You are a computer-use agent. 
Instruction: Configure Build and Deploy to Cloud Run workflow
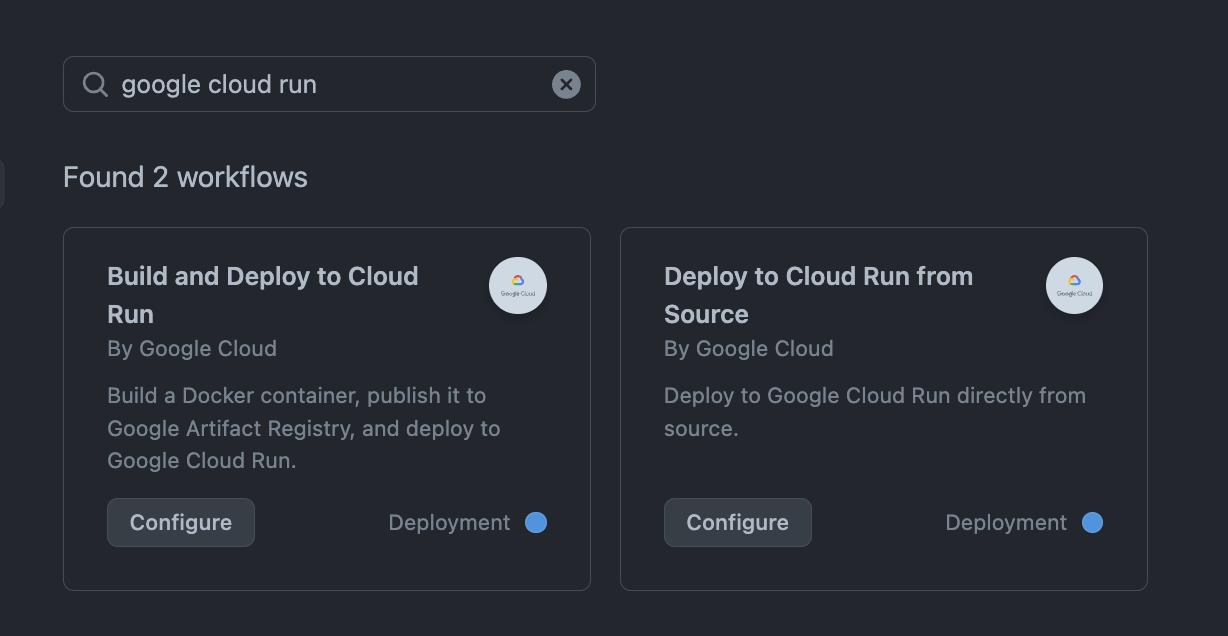click(181, 522)
